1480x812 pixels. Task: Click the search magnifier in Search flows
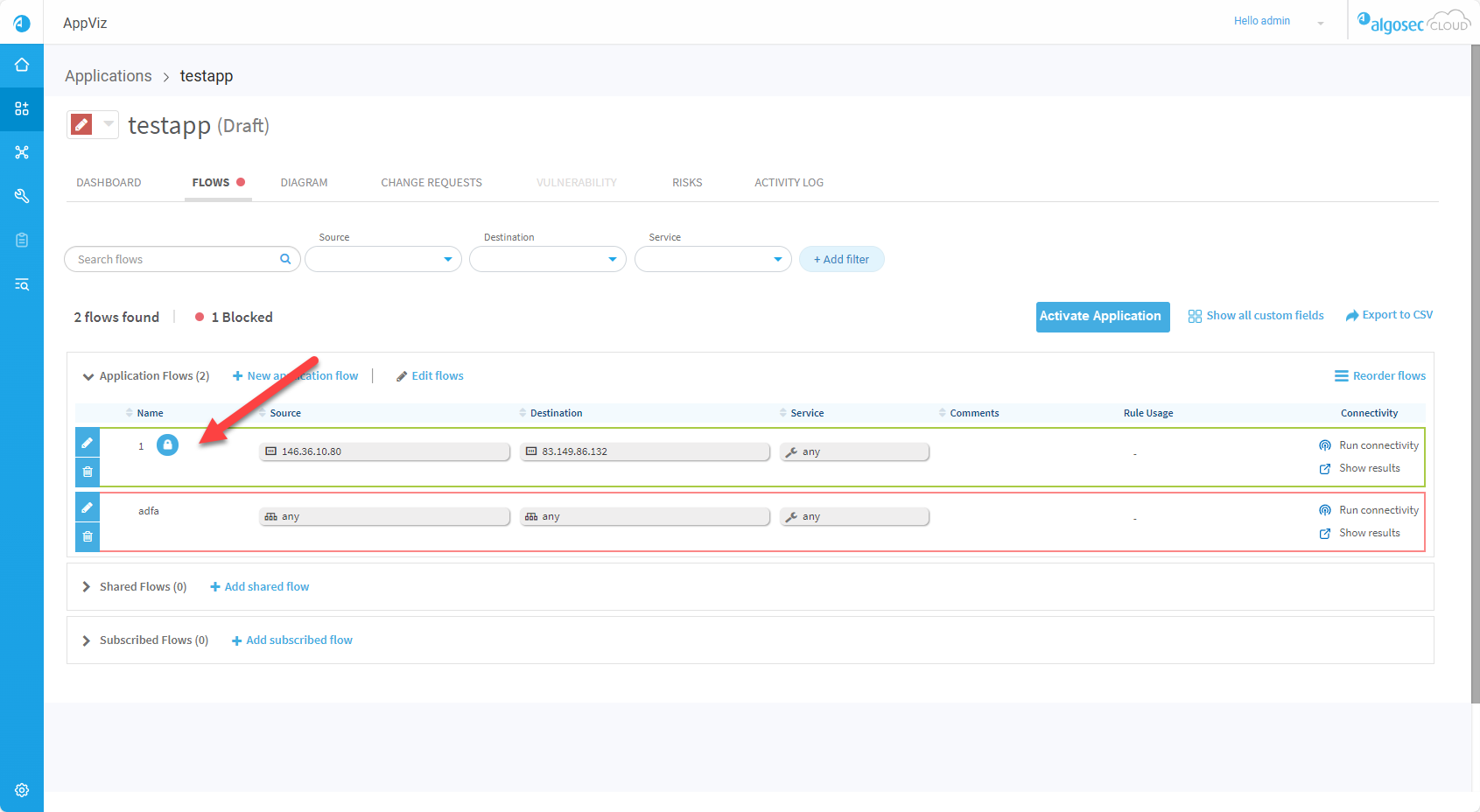285,259
